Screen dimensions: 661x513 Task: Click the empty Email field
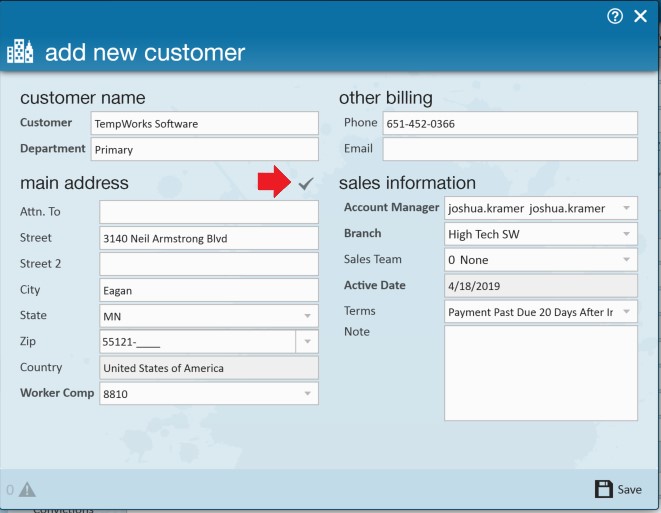coord(510,149)
